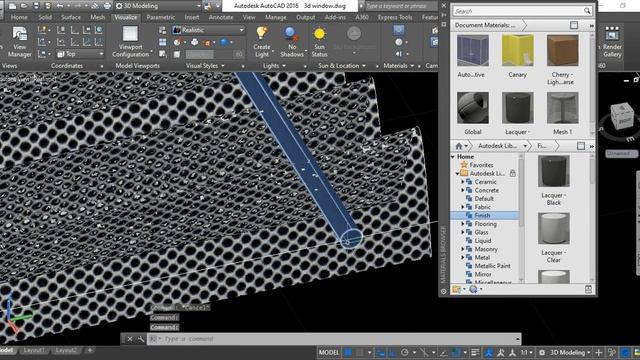The height and width of the screenshot is (360, 640).
Task: Select the Masonry library category
Action: coord(486,249)
